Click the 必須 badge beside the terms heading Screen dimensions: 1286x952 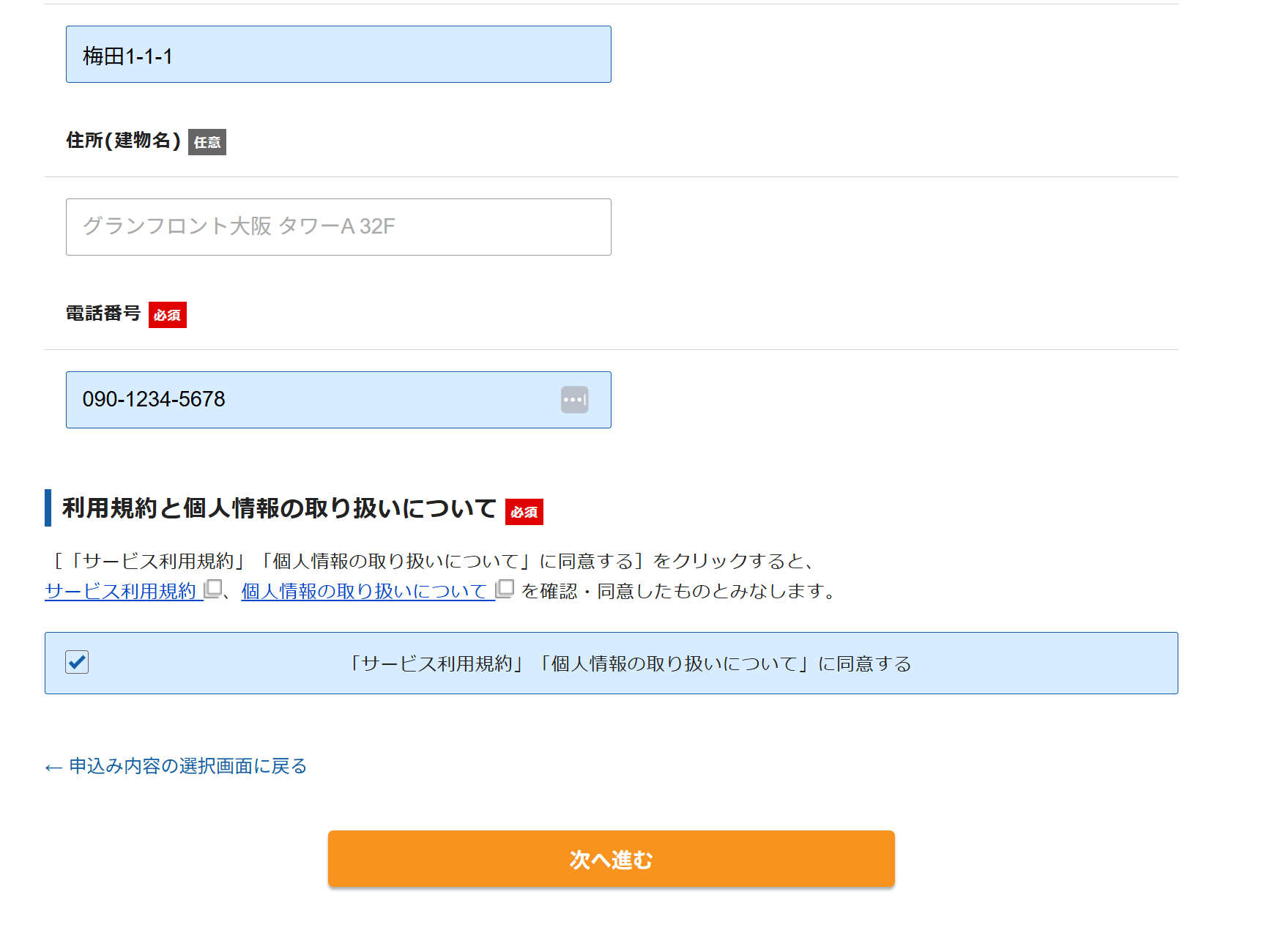[x=524, y=512]
